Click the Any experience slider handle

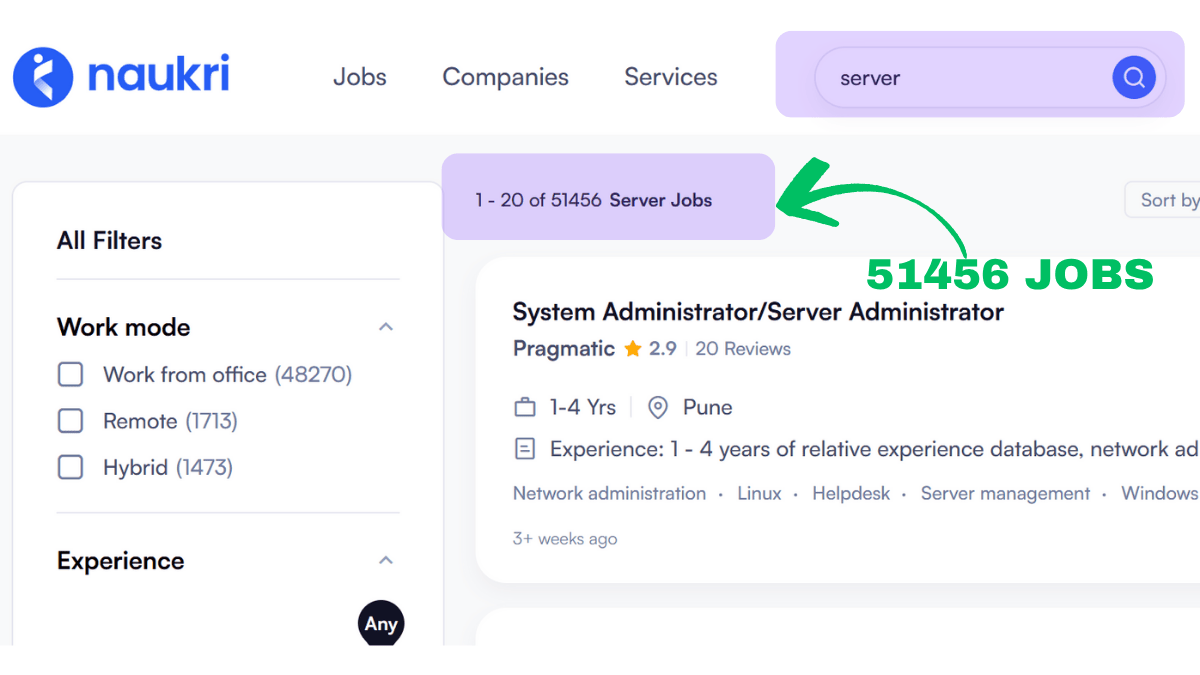click(381, 624)
